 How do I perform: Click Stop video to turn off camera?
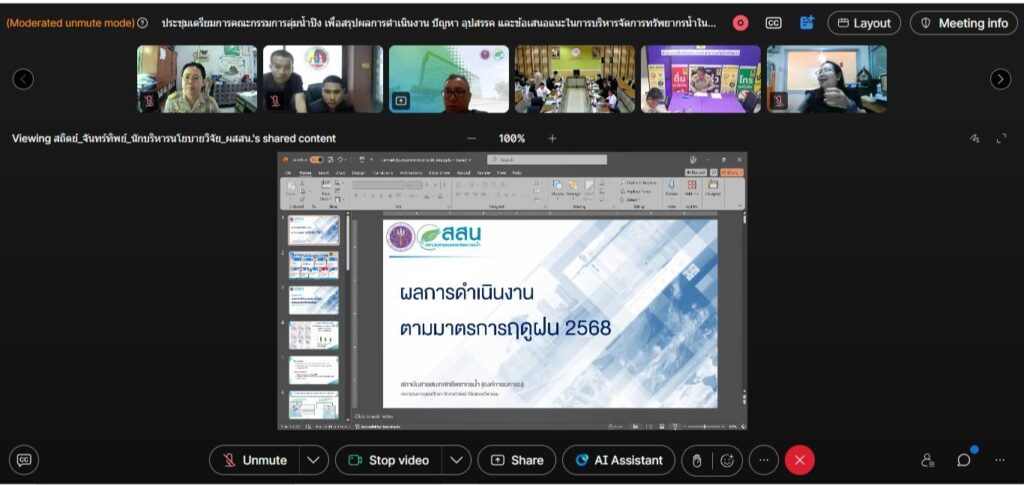point(389,460)
